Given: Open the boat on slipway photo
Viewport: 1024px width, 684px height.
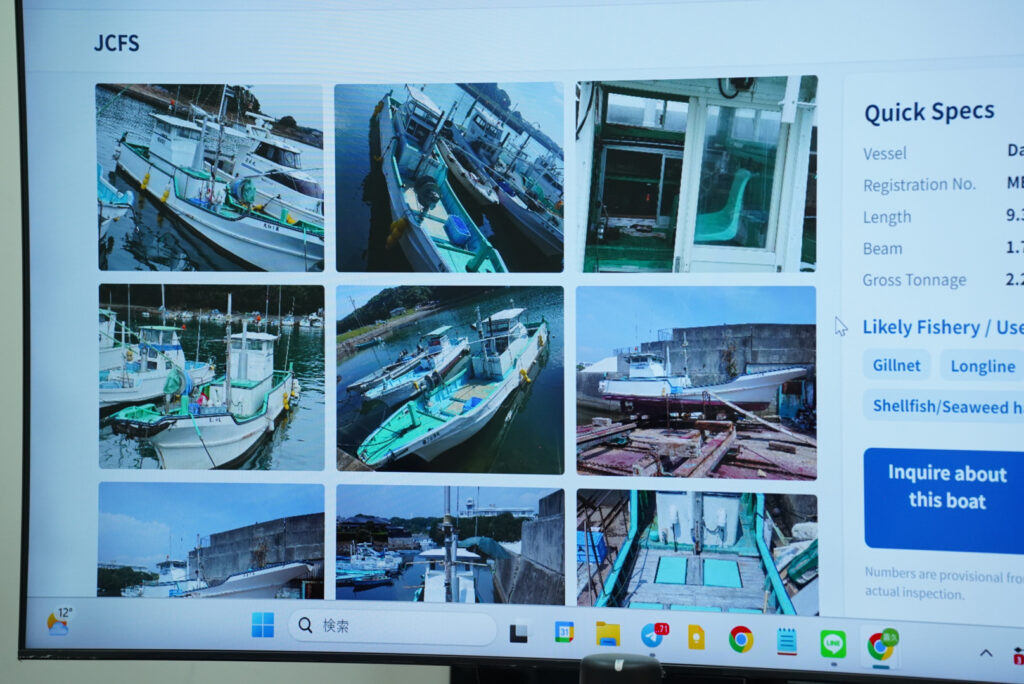Looking at the screenshot, I should [696, 381].
